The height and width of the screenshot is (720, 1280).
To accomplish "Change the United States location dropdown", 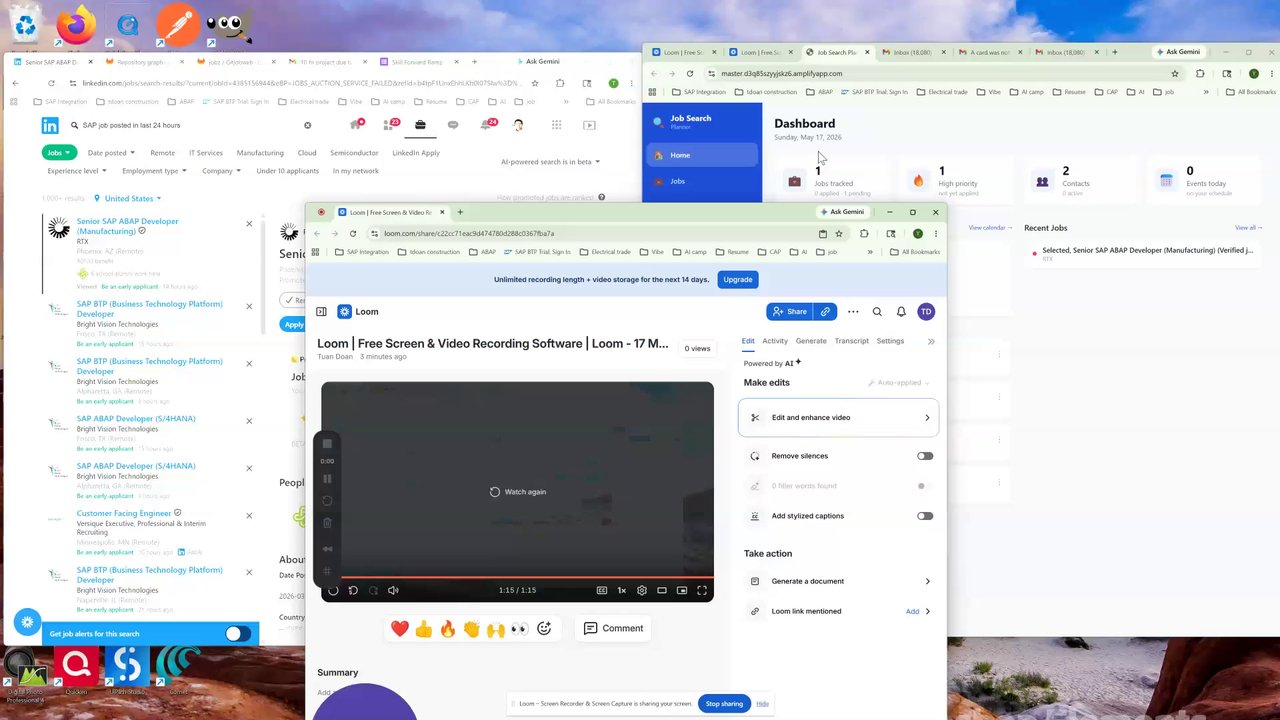I will [133, 198].
